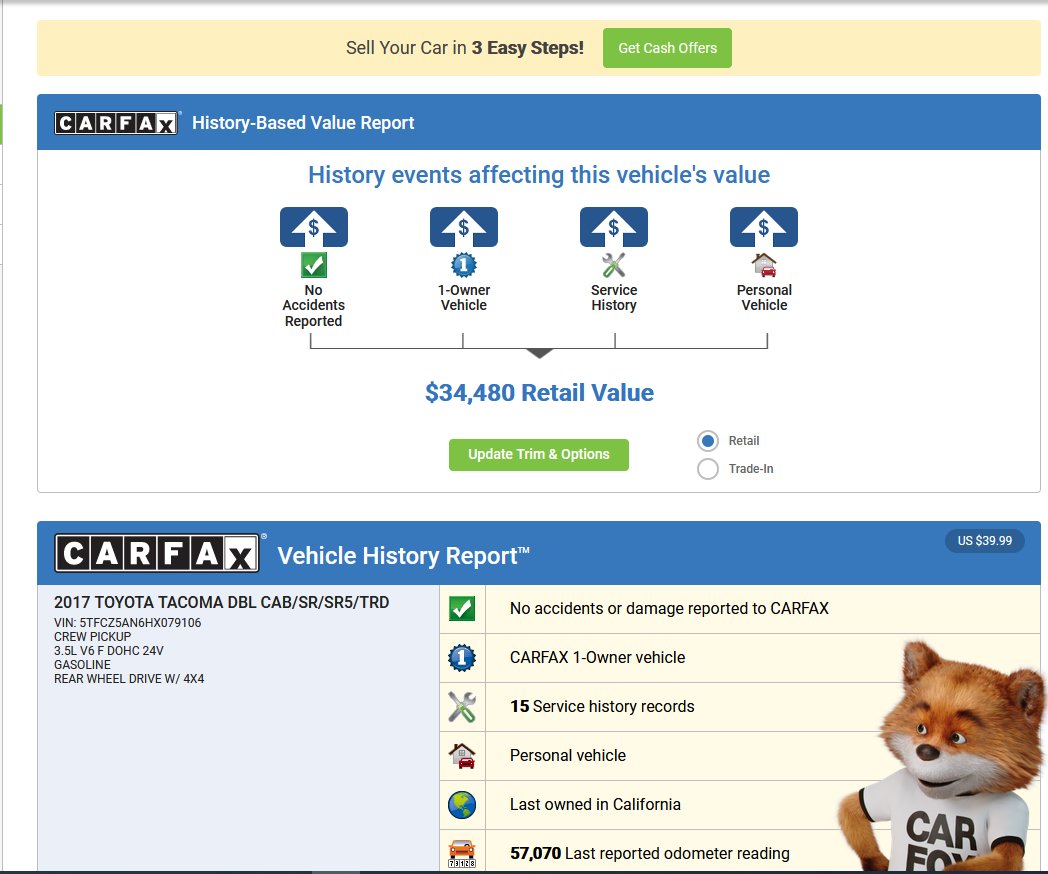Click the 'Last owned in California' text
1048x874 pixels.
(x=595, y=805)
